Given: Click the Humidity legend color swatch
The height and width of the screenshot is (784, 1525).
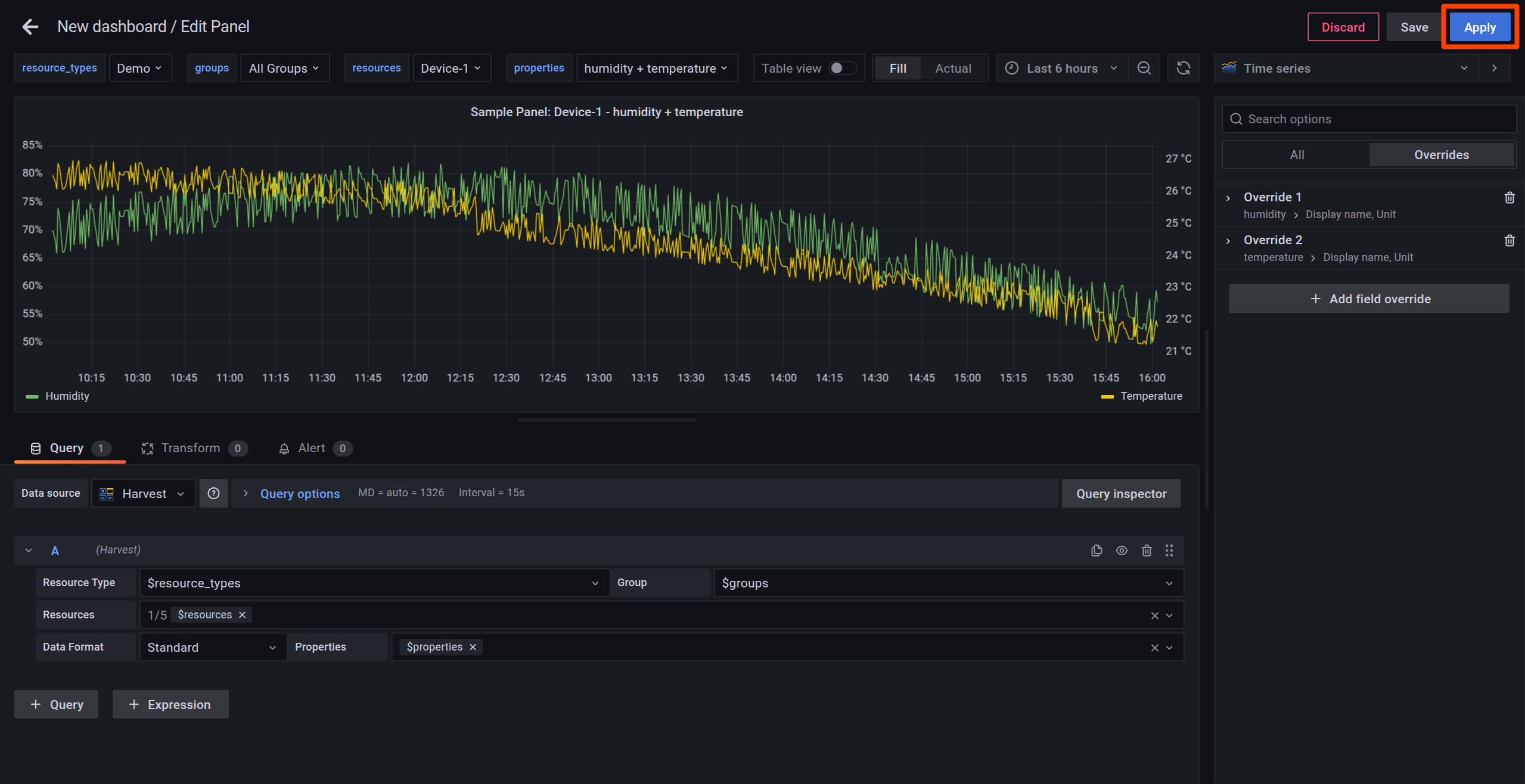Looking at the screenshot, I should (x=32, y=396).
